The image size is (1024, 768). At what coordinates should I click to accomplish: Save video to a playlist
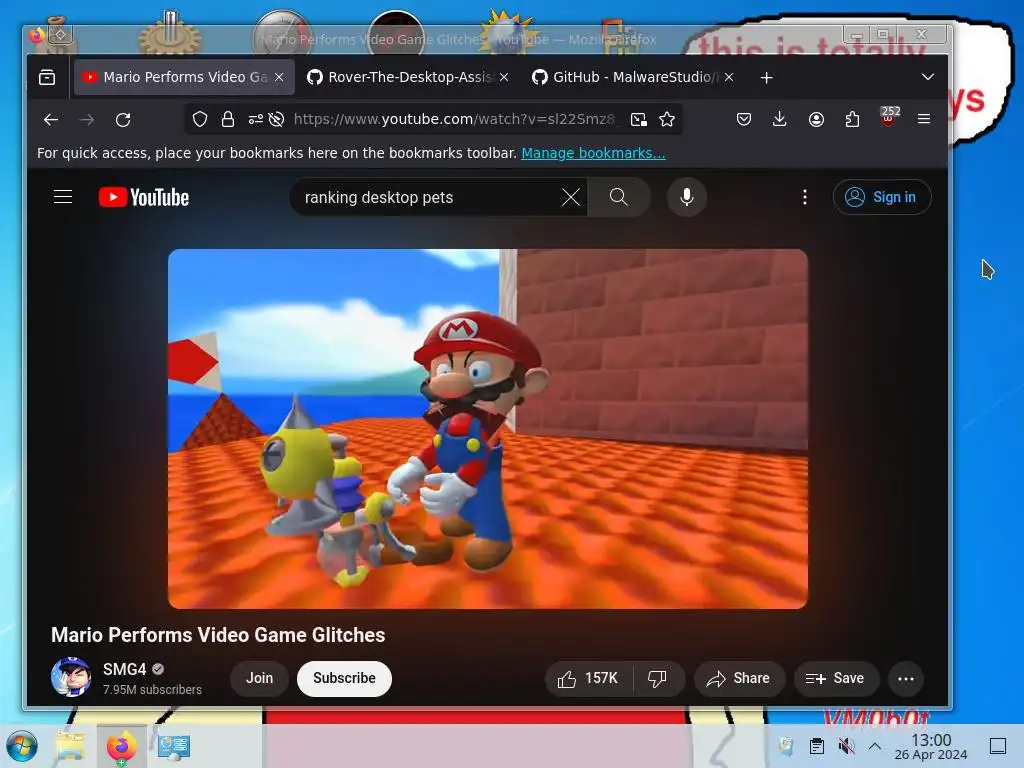[x=835, y=679]
